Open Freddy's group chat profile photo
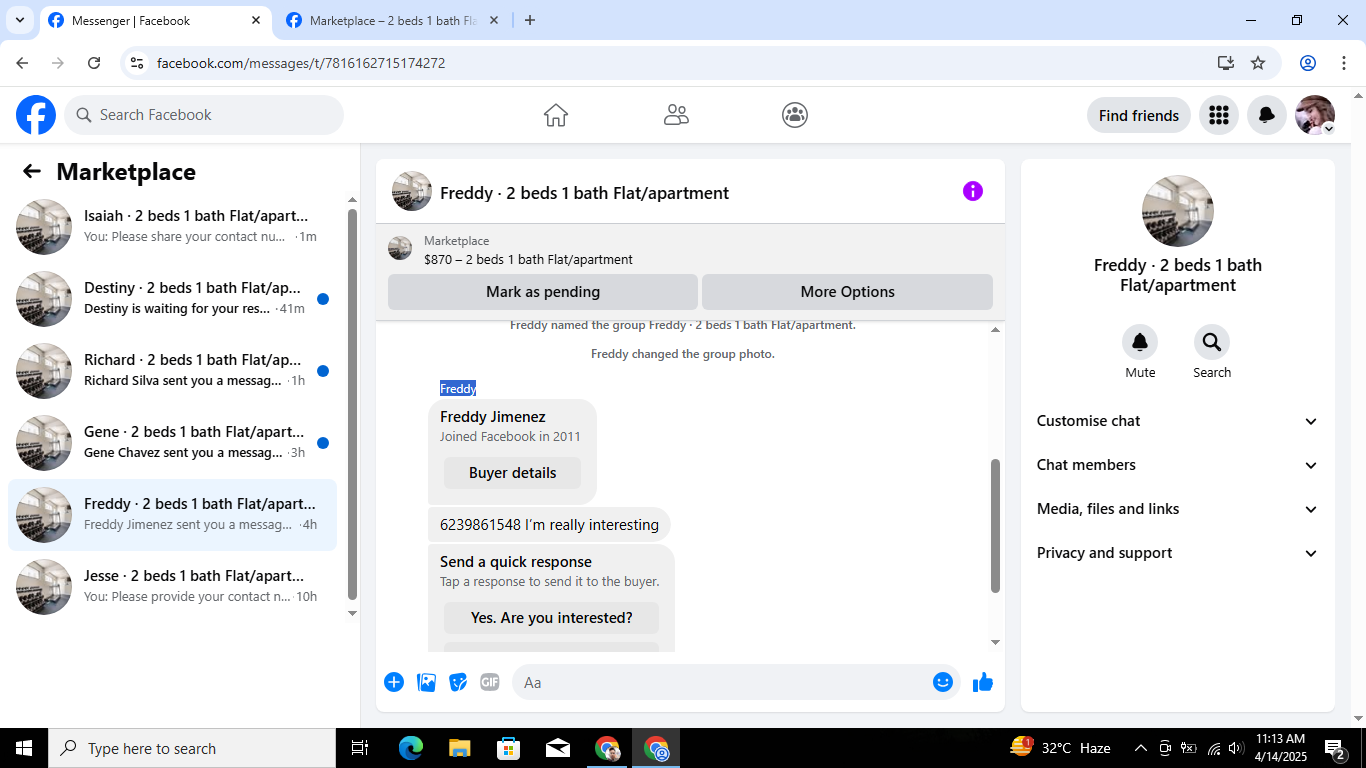Viewport: 1366px width, 768px height. coord(1178,211)
